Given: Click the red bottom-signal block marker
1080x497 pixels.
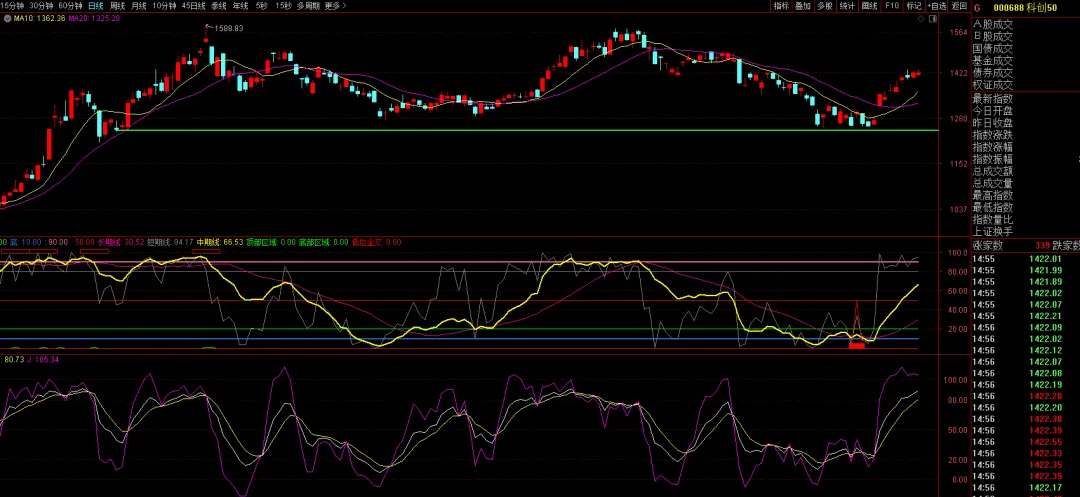Looking at the screenshot, I should [856, 346].
